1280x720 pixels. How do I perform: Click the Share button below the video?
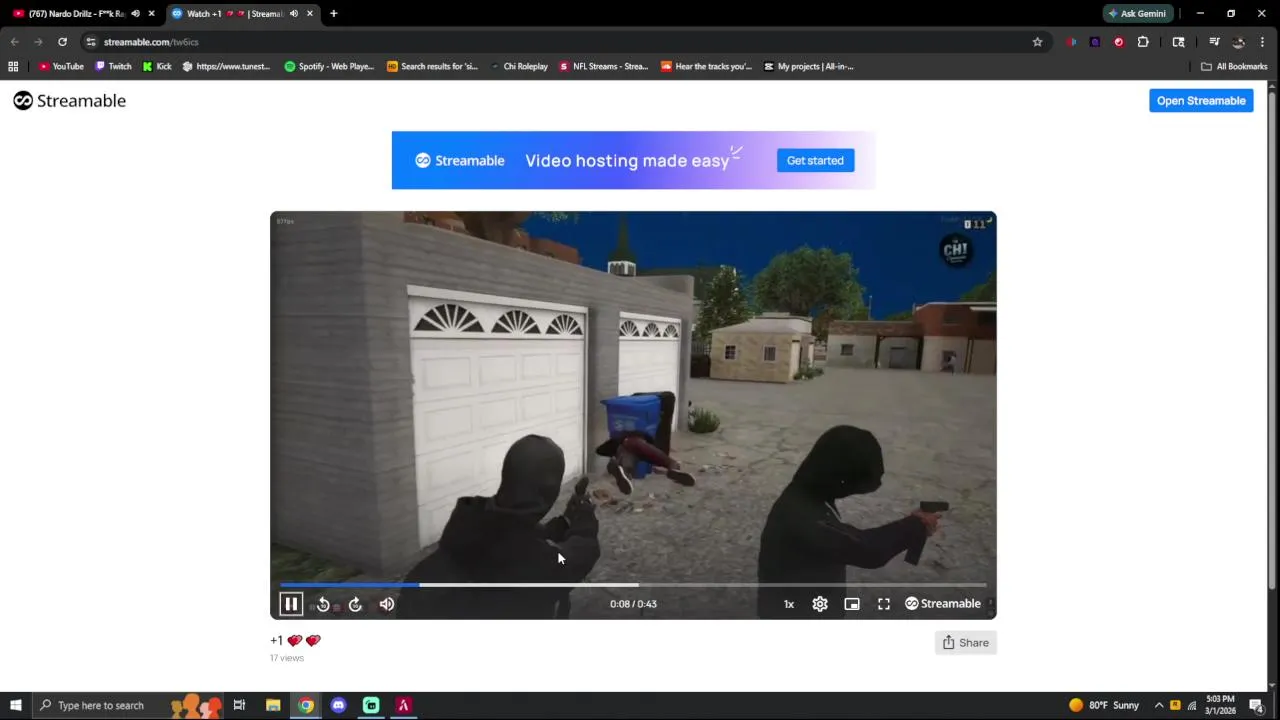tap(965, 643)
